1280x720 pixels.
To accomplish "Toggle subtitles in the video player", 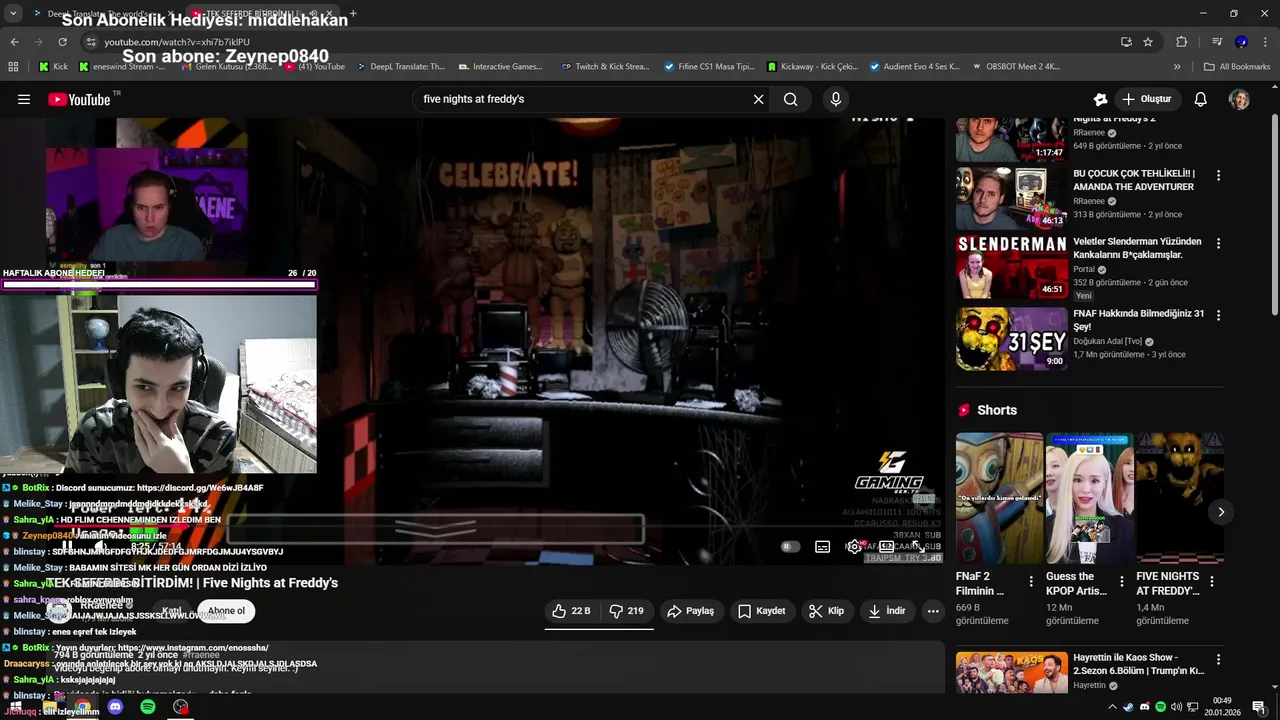I will click(x=822, y=547).
